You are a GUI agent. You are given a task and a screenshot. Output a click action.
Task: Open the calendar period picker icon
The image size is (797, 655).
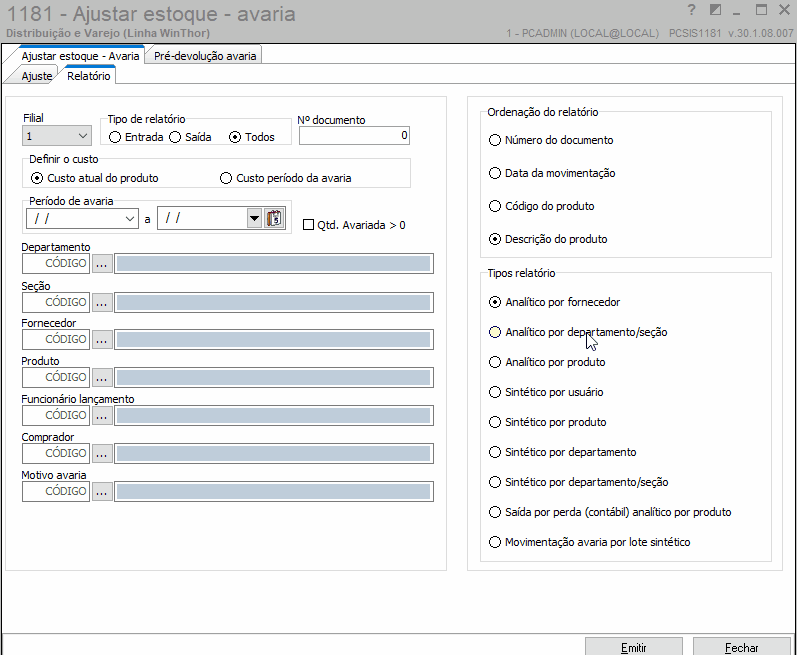[x=274, y=218]
